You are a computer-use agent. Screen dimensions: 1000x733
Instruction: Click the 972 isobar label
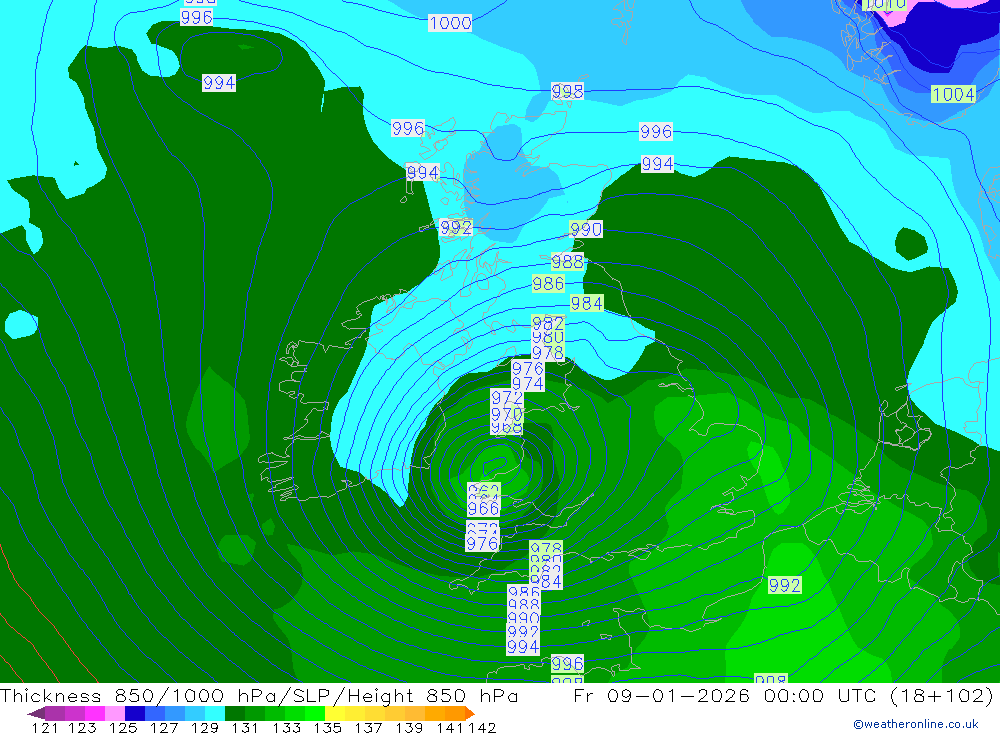pos(506,399)
